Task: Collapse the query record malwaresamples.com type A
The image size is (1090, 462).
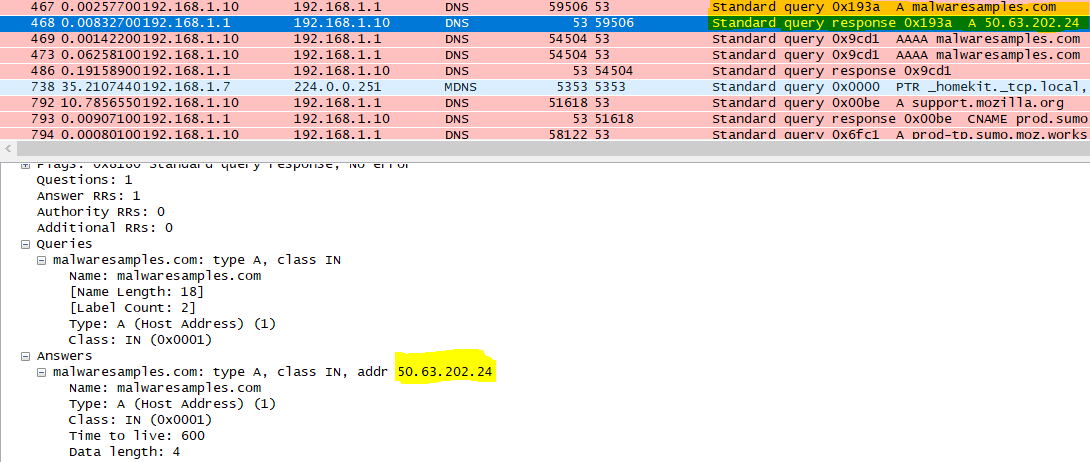Action: pyautogui.click(x=42, y=261)
